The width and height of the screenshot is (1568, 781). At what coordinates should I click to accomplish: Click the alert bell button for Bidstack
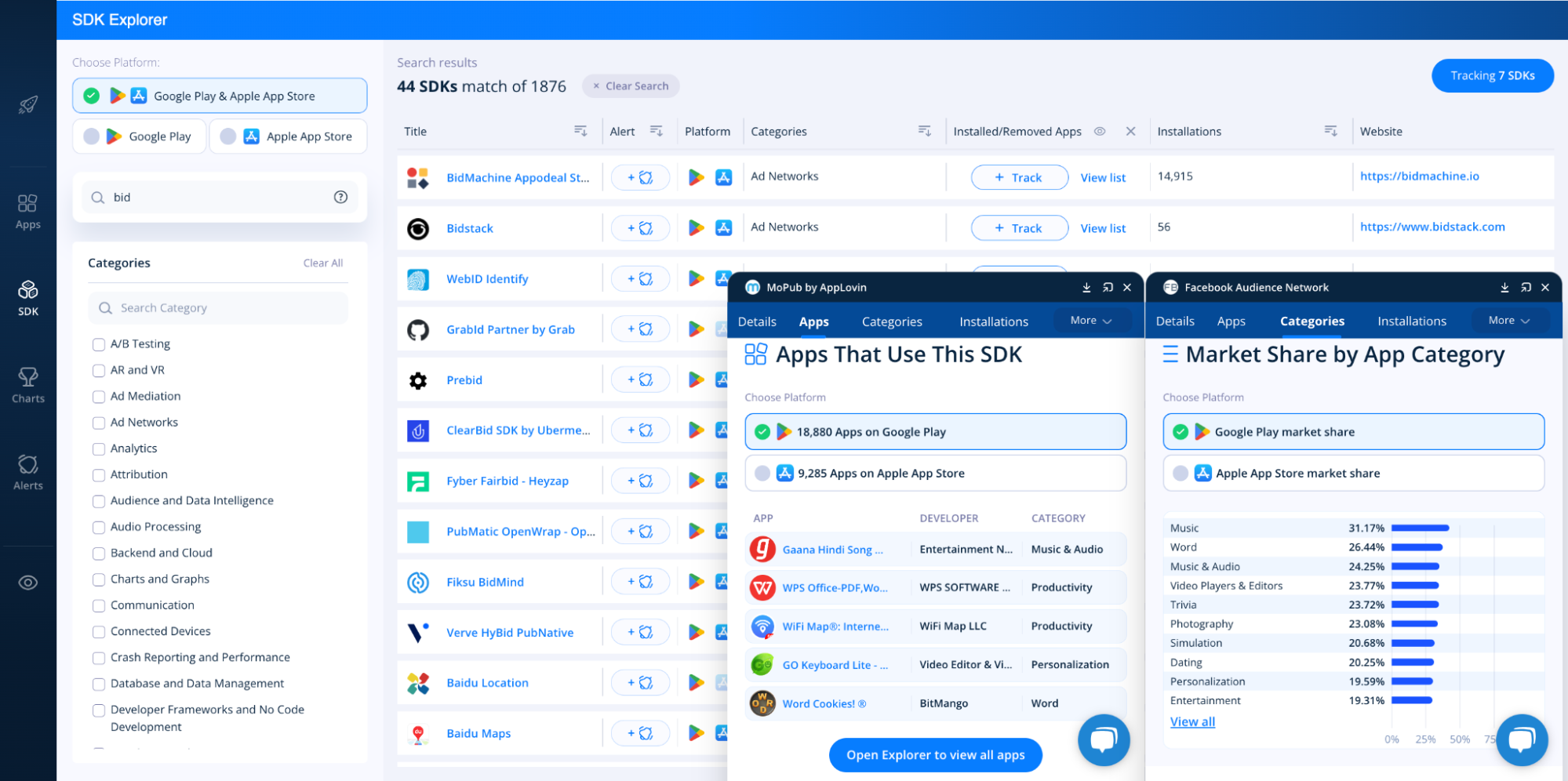641,228
